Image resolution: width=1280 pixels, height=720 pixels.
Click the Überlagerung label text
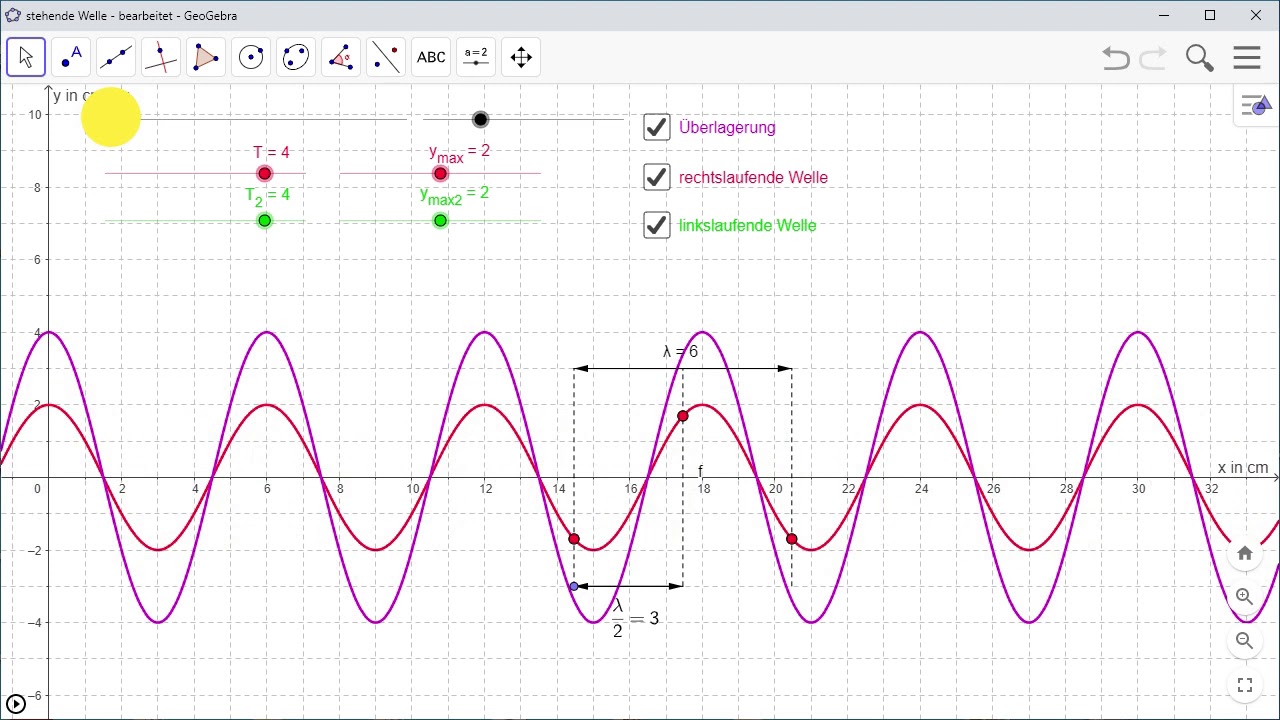pyautogui.click(x=727, y=127)
